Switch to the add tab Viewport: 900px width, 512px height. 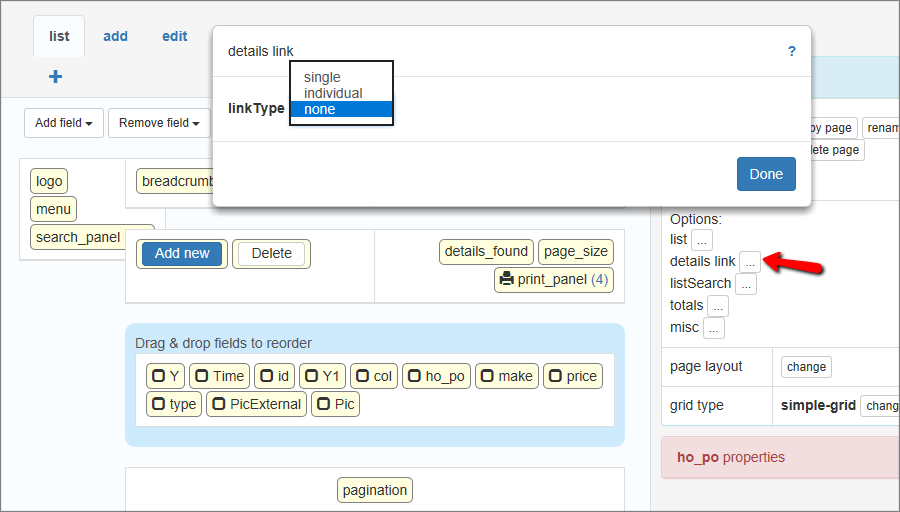coord(115,36)
